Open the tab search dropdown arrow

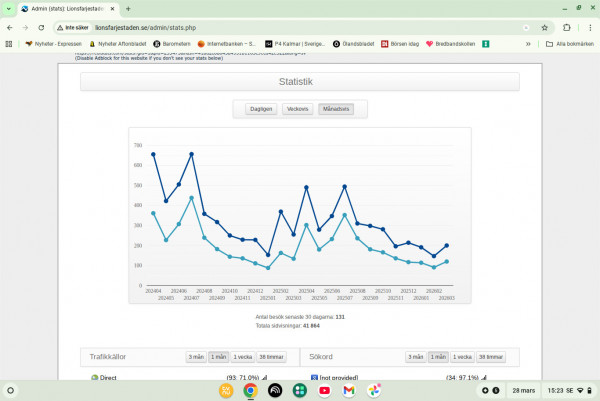(8, 9)
